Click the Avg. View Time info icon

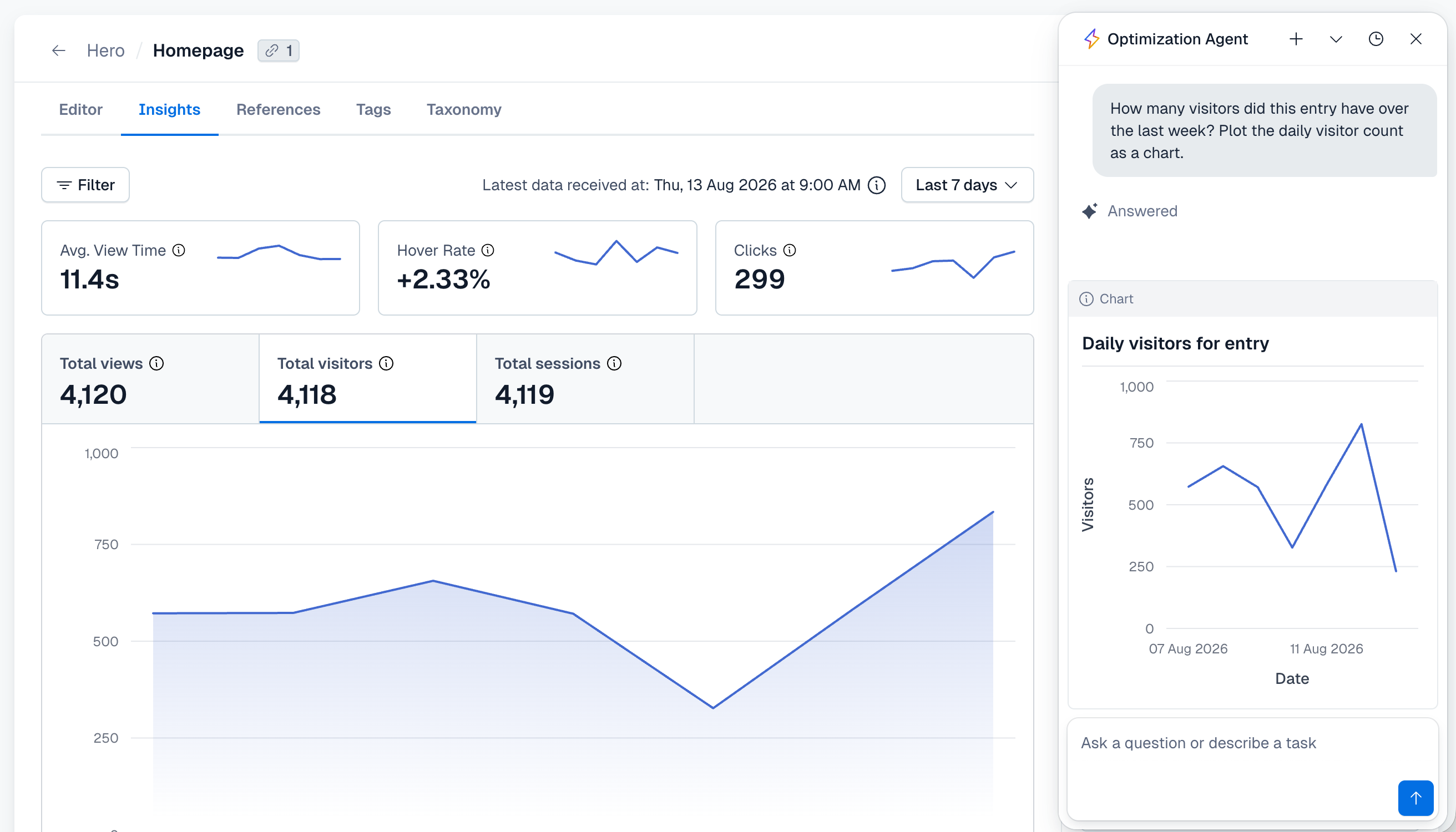[178, 250]
